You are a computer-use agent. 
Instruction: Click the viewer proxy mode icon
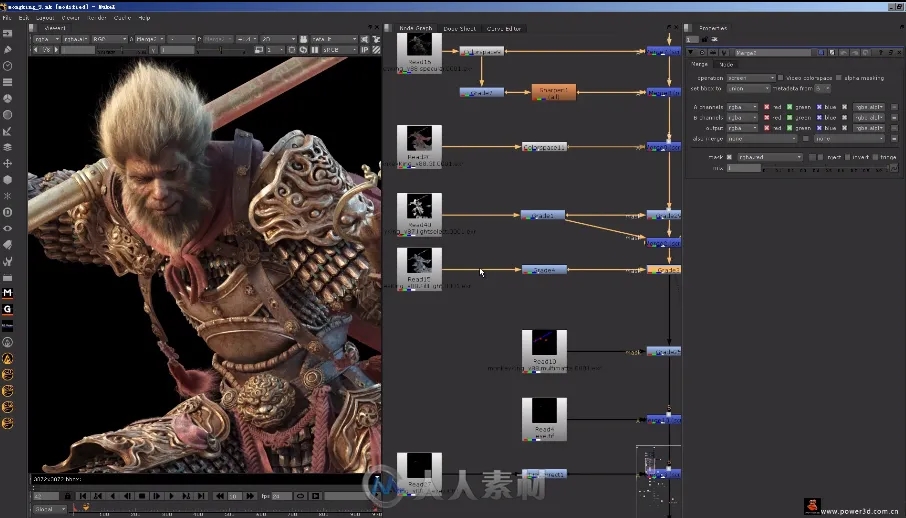pyautogui.click(x=259, y=50)
